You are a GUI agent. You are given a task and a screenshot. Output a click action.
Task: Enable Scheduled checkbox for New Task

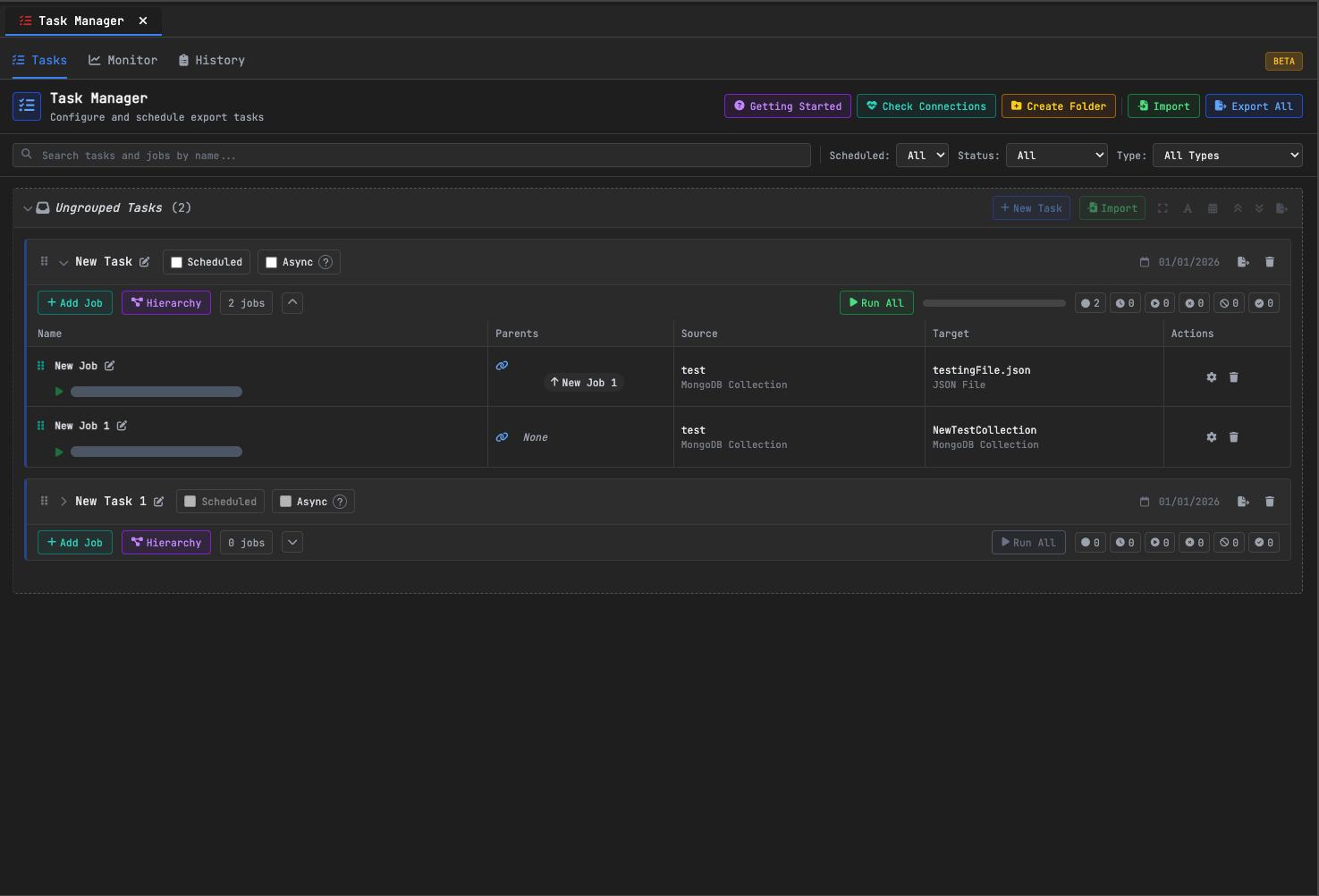[x=177, y=262]
